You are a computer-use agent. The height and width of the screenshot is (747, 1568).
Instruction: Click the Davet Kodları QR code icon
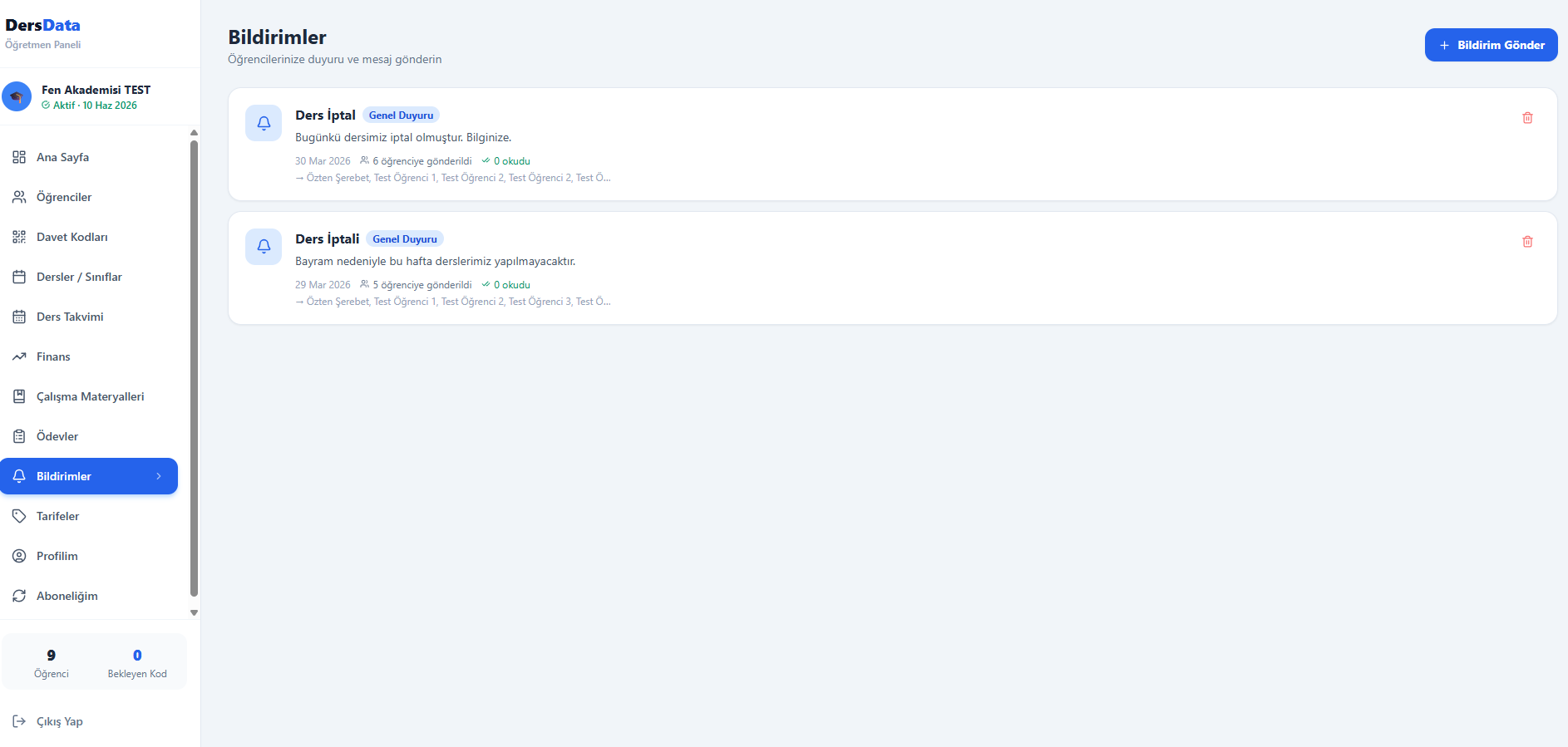coord(19,237)
